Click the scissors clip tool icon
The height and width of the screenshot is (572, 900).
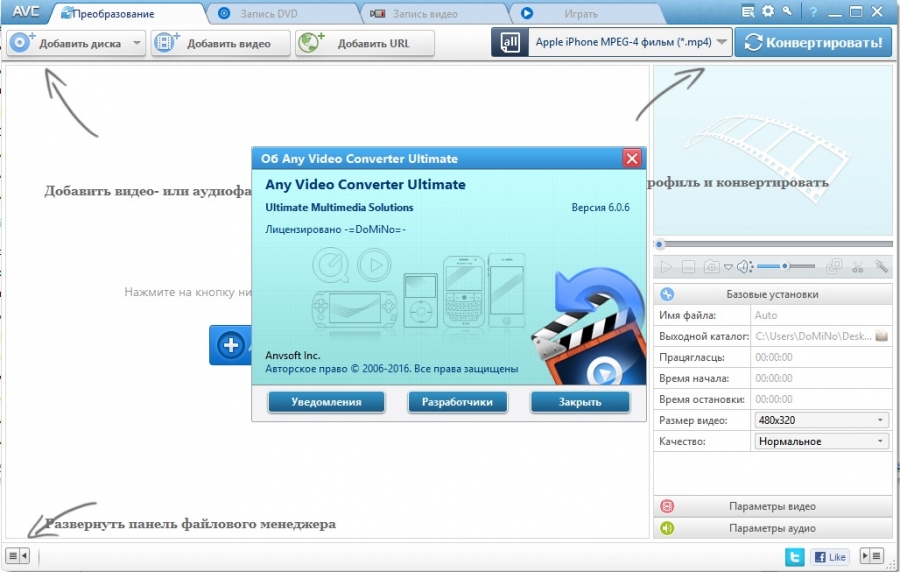coord(858,267)
